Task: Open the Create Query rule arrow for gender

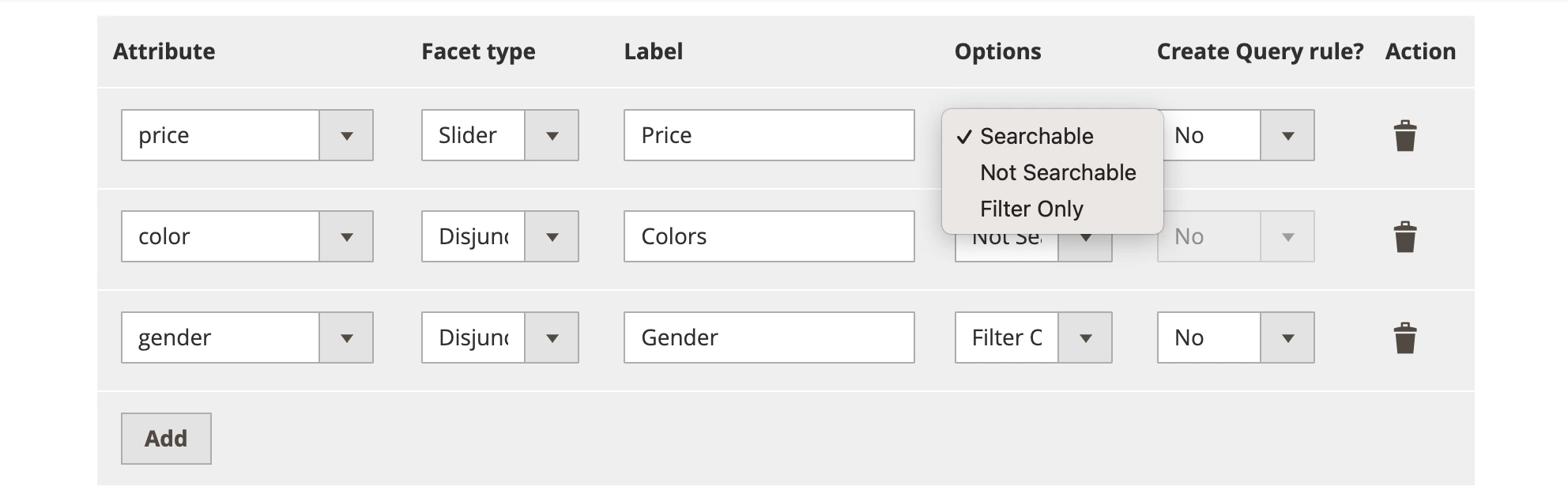Action: tap(1287, 337)
